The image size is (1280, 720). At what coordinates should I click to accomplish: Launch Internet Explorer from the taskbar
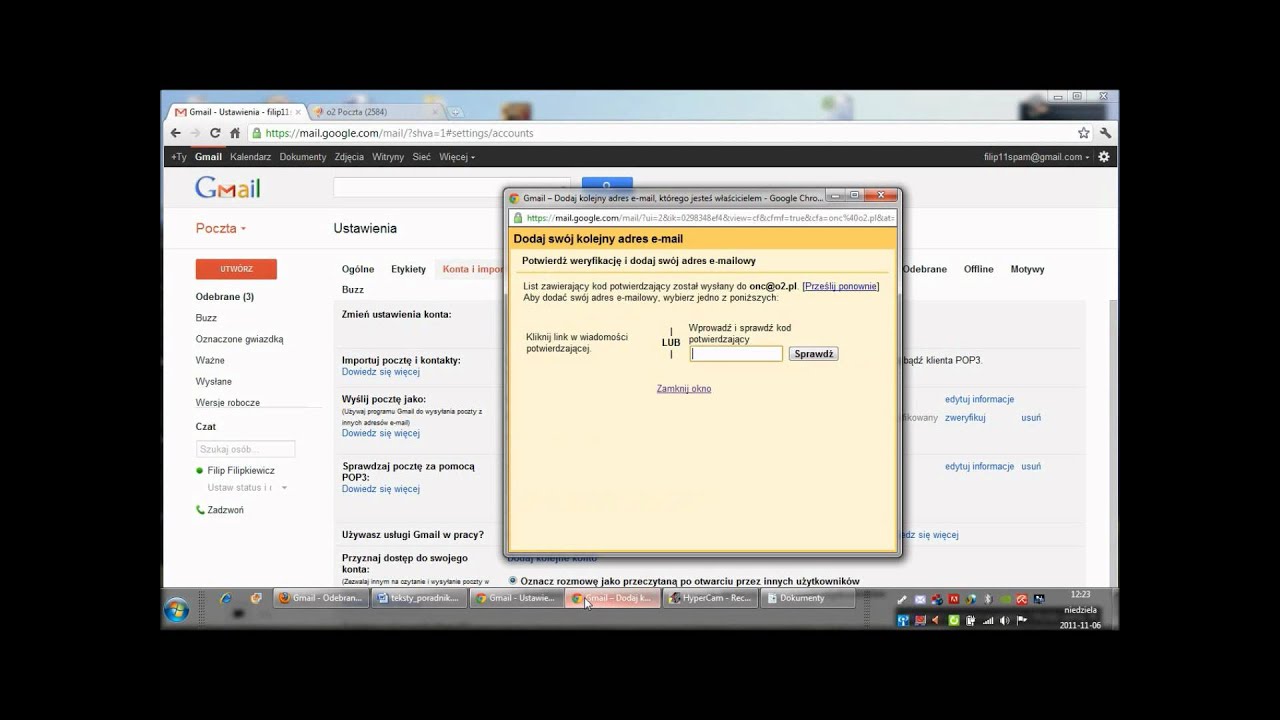tap(226, 599)
